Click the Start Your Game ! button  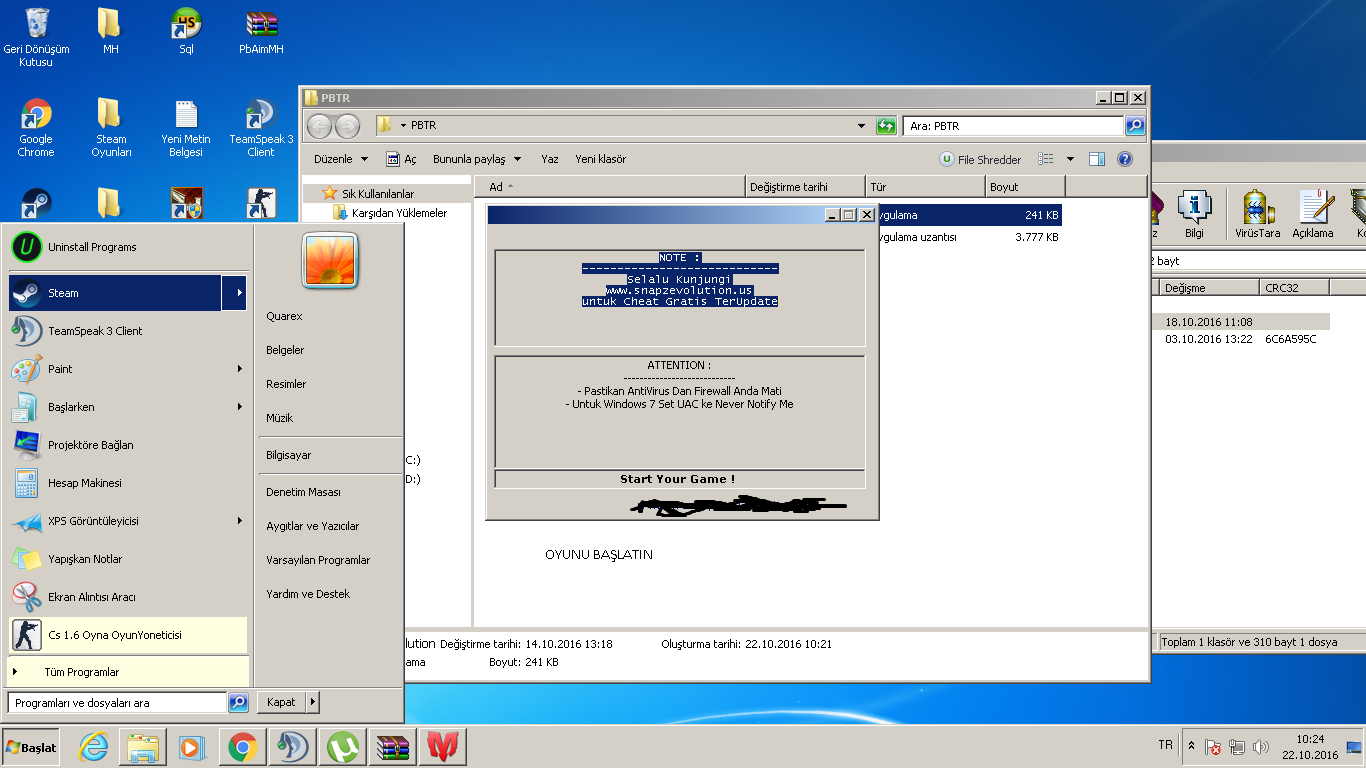tap(679, 479)
